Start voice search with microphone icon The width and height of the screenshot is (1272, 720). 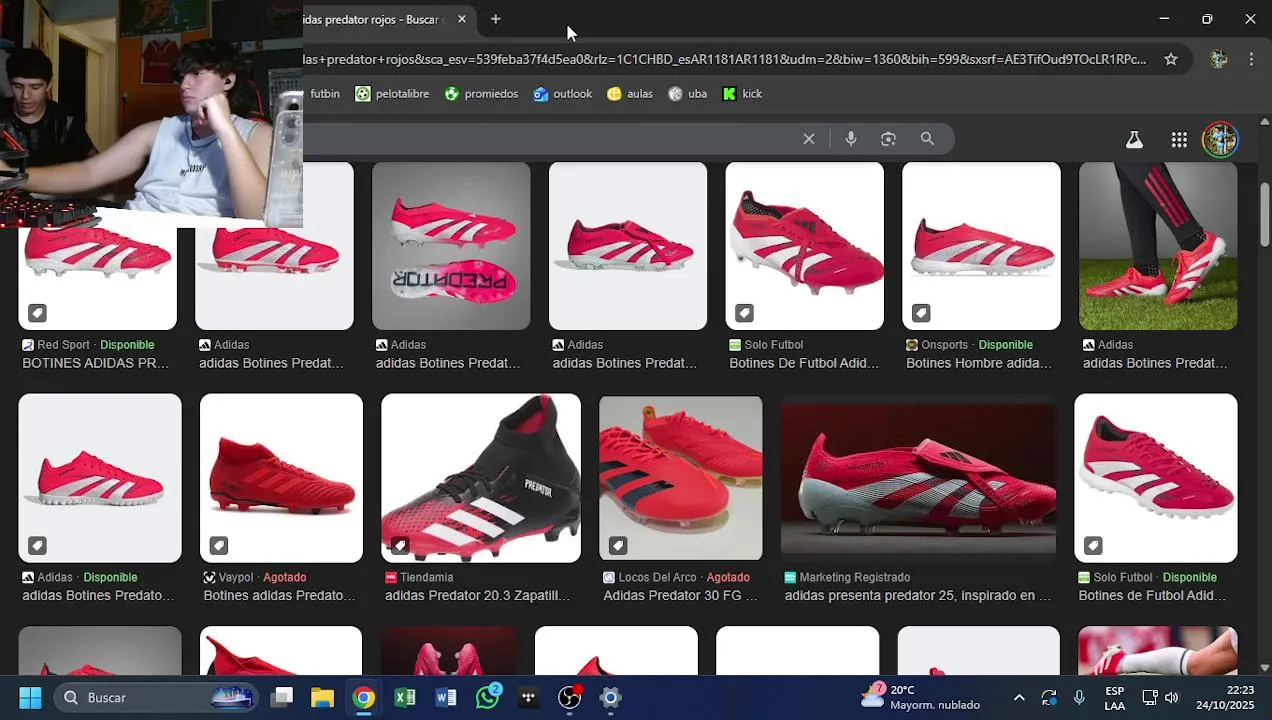pos(851,139)
